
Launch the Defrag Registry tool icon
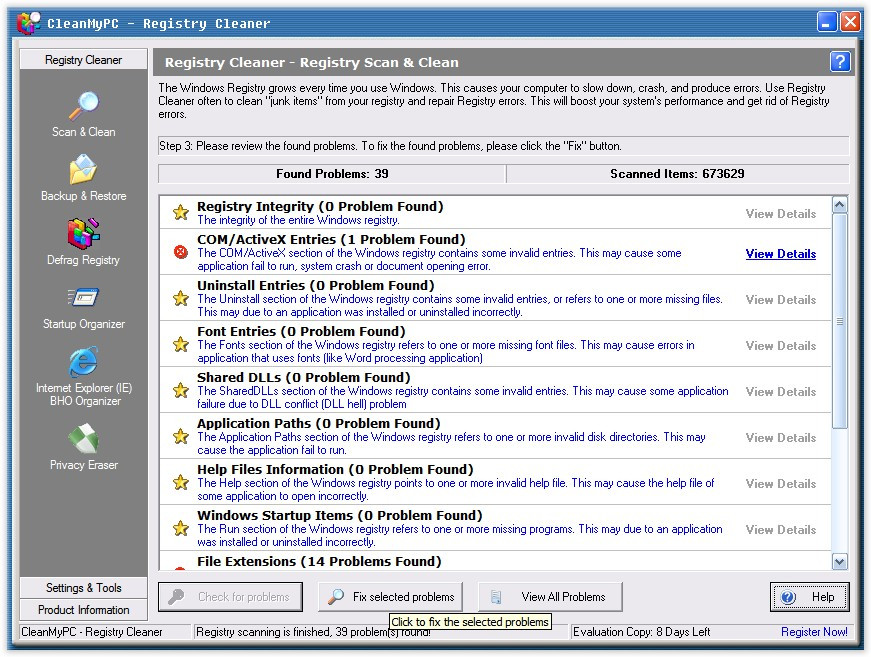coord(83,233)
